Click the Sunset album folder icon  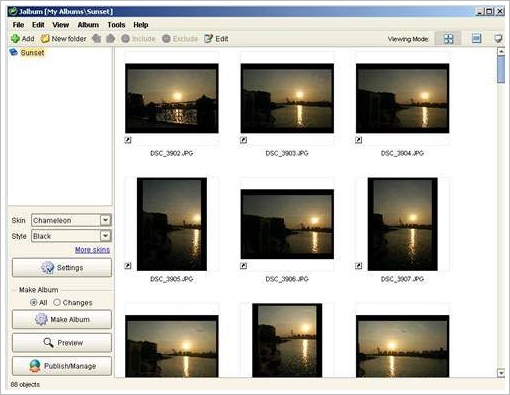click(x=13, y=52)
